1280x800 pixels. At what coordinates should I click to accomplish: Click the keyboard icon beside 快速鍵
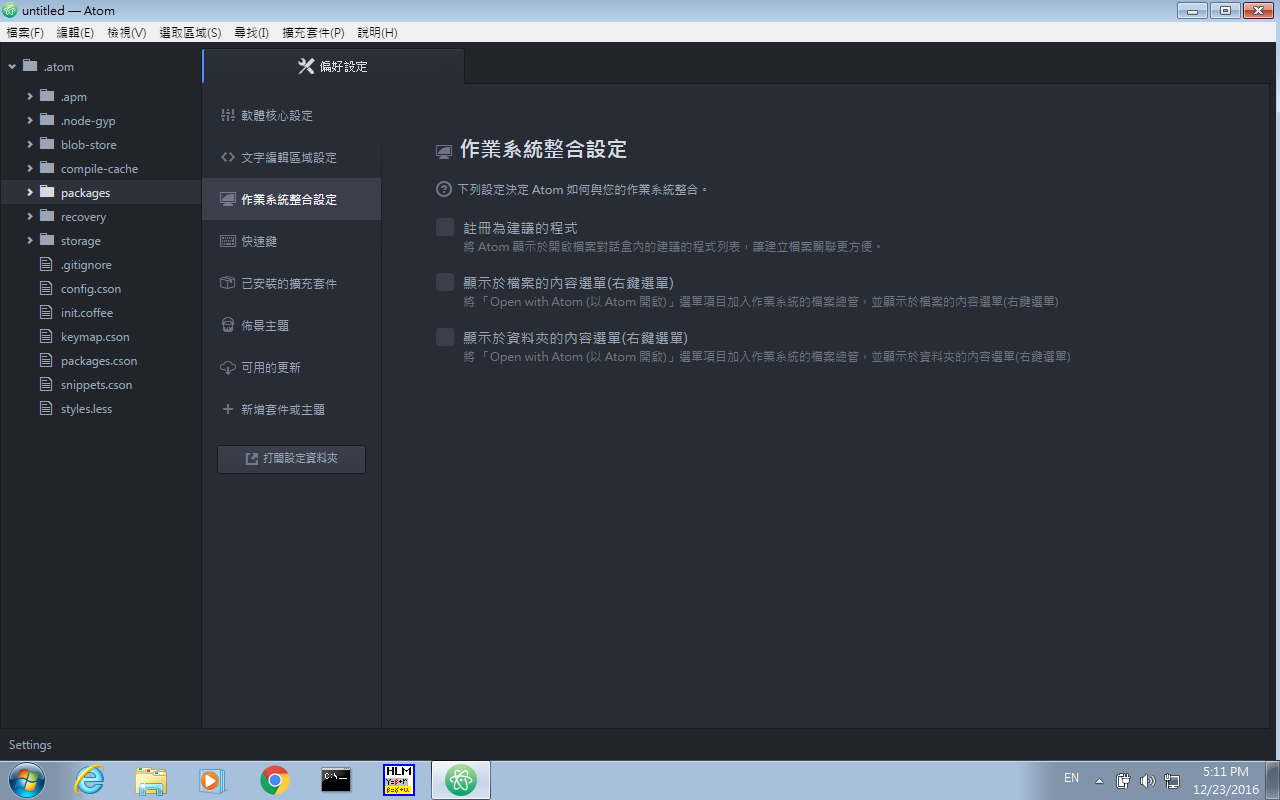point(228,241)
